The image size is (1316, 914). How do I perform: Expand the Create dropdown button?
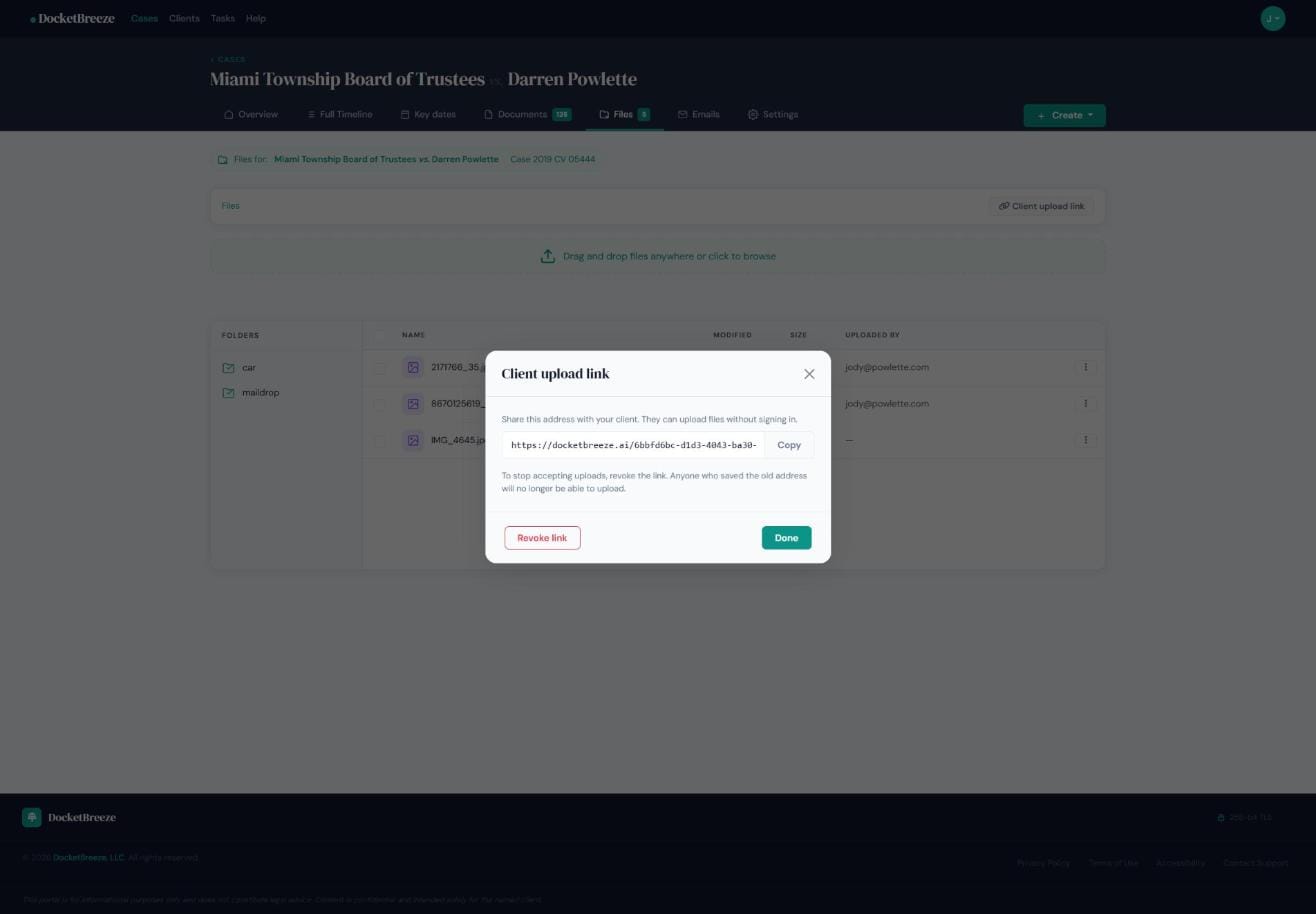coord(1064,115)
